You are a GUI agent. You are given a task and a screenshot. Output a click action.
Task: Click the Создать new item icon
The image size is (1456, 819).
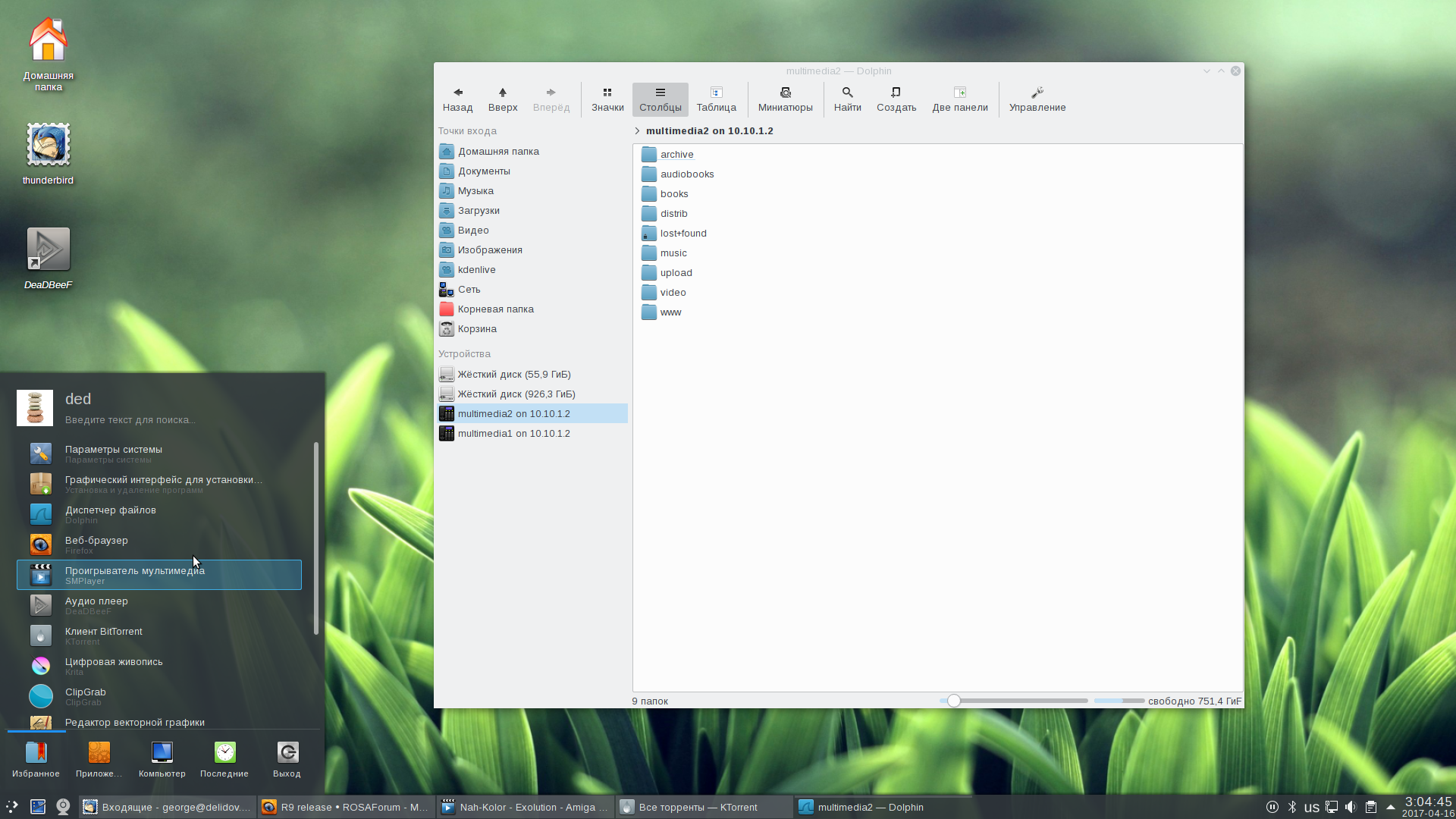[896, 99]
